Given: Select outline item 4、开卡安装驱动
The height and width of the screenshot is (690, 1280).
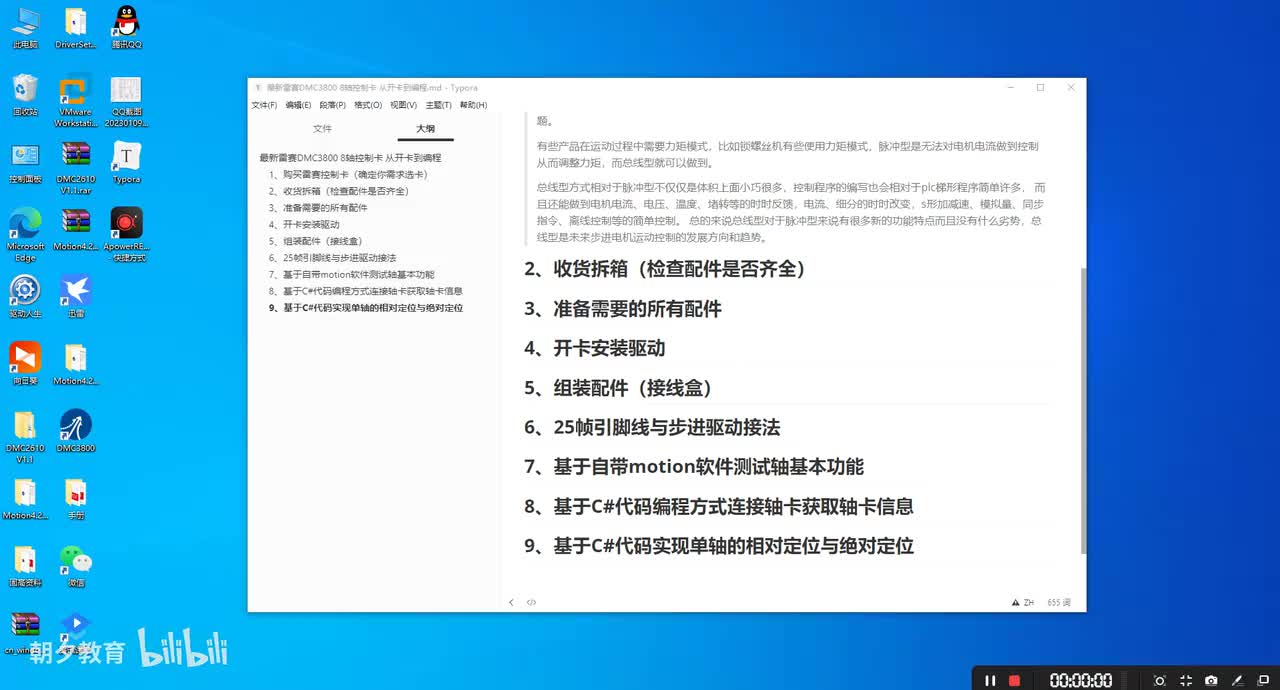Looking at the screenshot, I should coord(304,225).
